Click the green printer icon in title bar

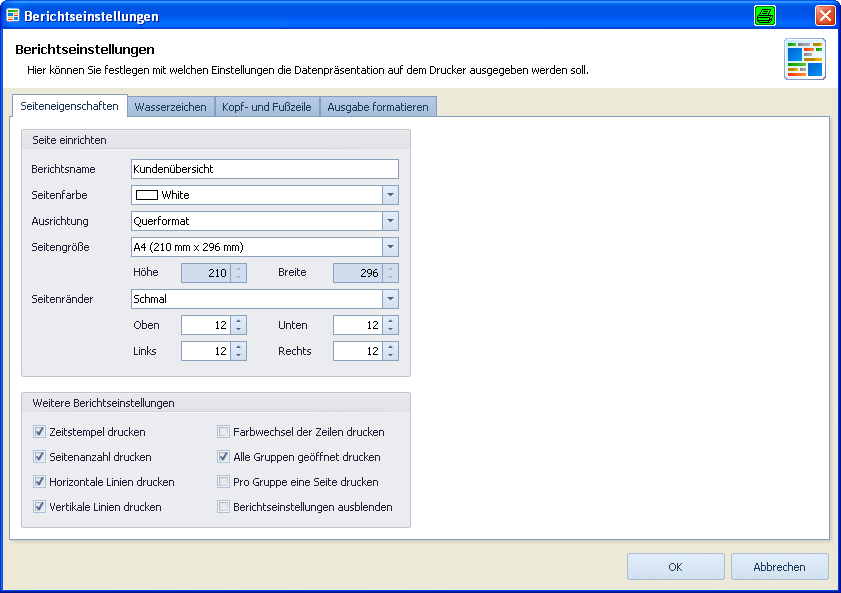click(764, 16)
